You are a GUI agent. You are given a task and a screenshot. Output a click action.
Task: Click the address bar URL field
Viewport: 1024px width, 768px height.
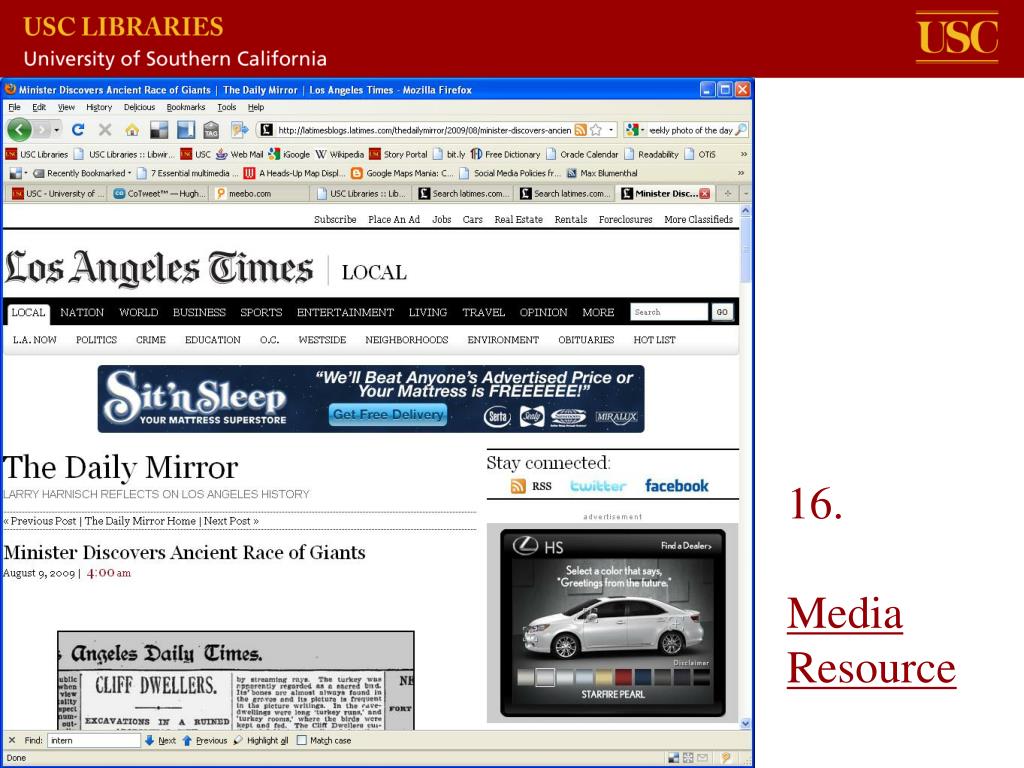[x=424, y=130]
